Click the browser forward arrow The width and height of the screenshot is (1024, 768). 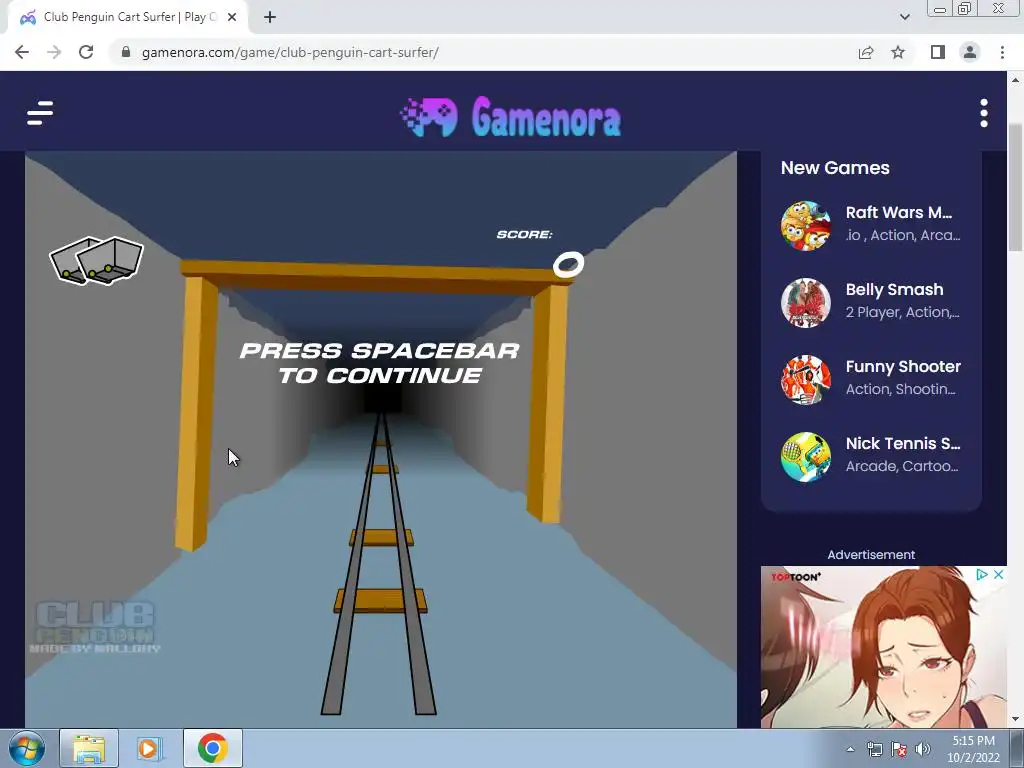(54, 52)
